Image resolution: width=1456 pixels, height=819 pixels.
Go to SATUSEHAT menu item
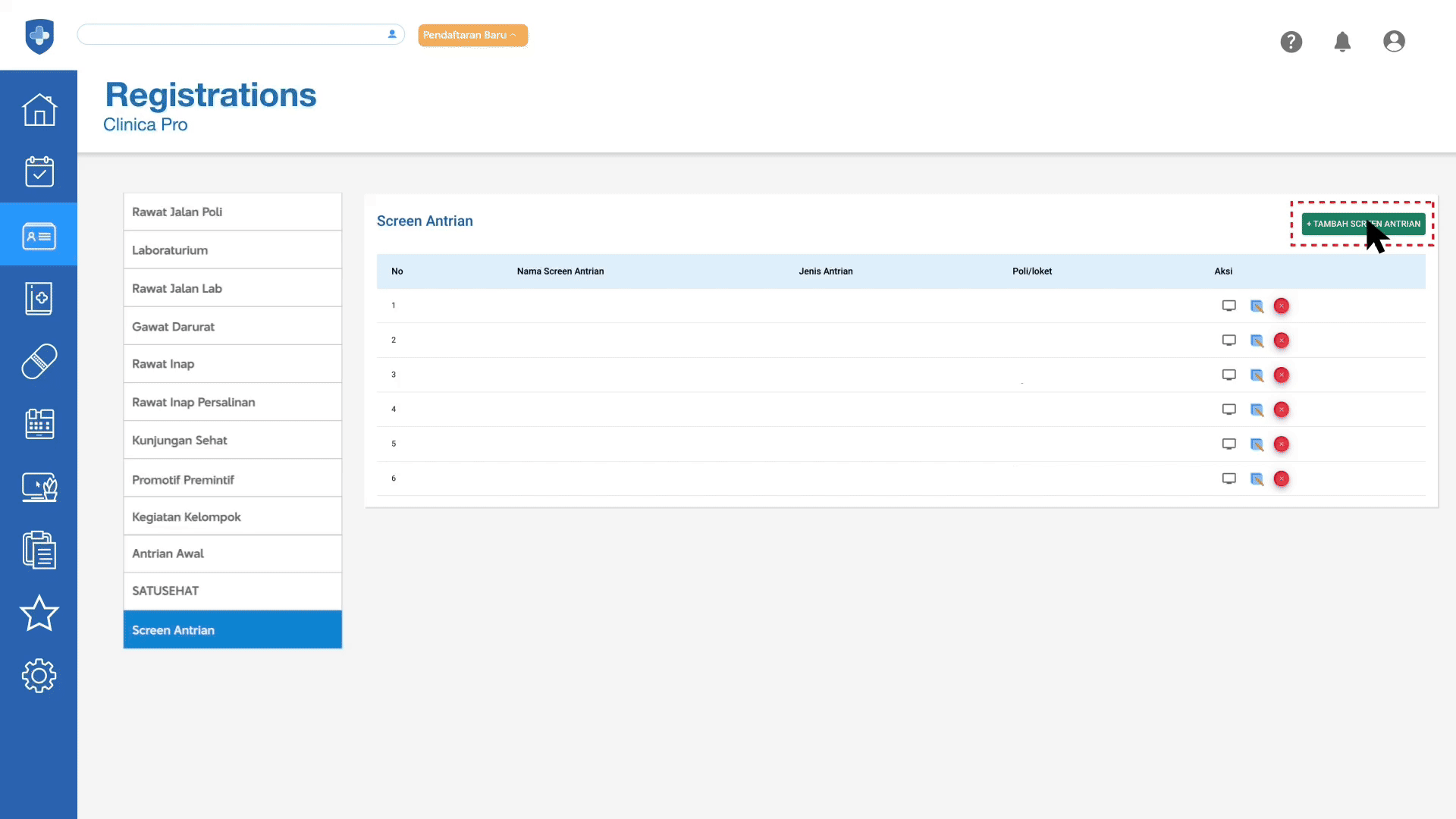click(232, 591)
